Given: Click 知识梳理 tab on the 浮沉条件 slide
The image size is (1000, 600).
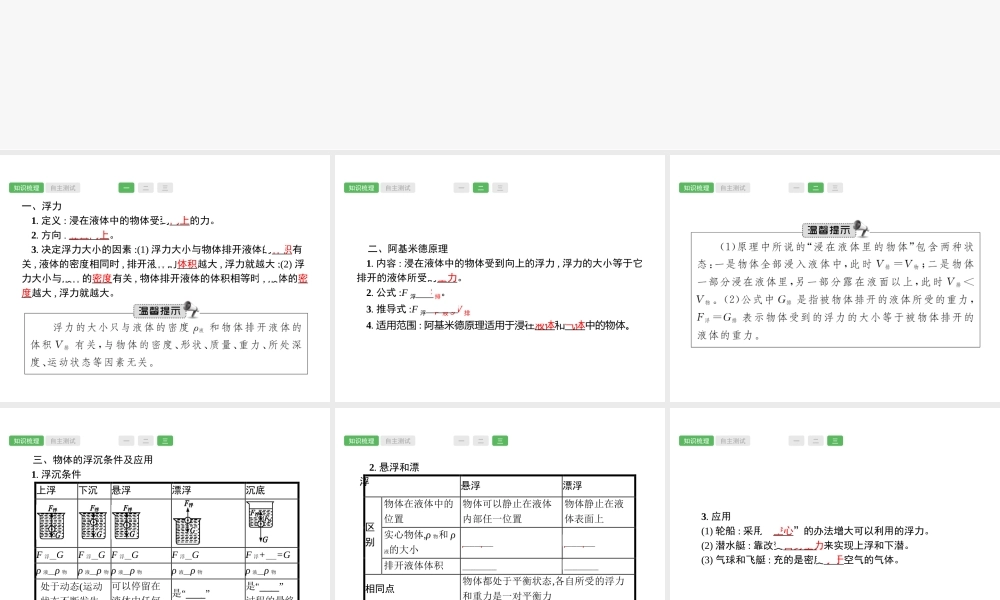Looking at the screenshot, I should coord(26,441).
